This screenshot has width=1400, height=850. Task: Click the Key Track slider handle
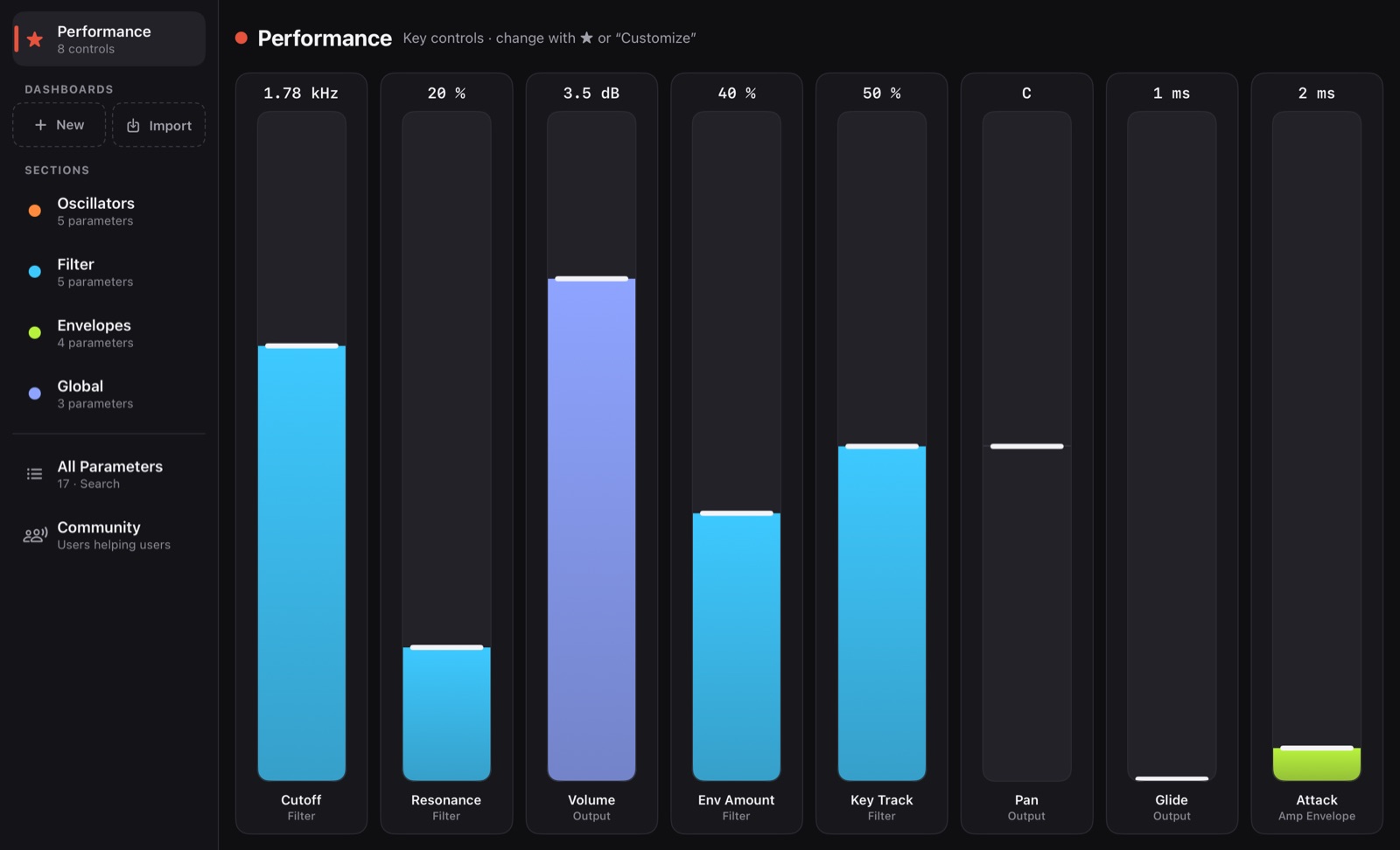pos(882,447)
